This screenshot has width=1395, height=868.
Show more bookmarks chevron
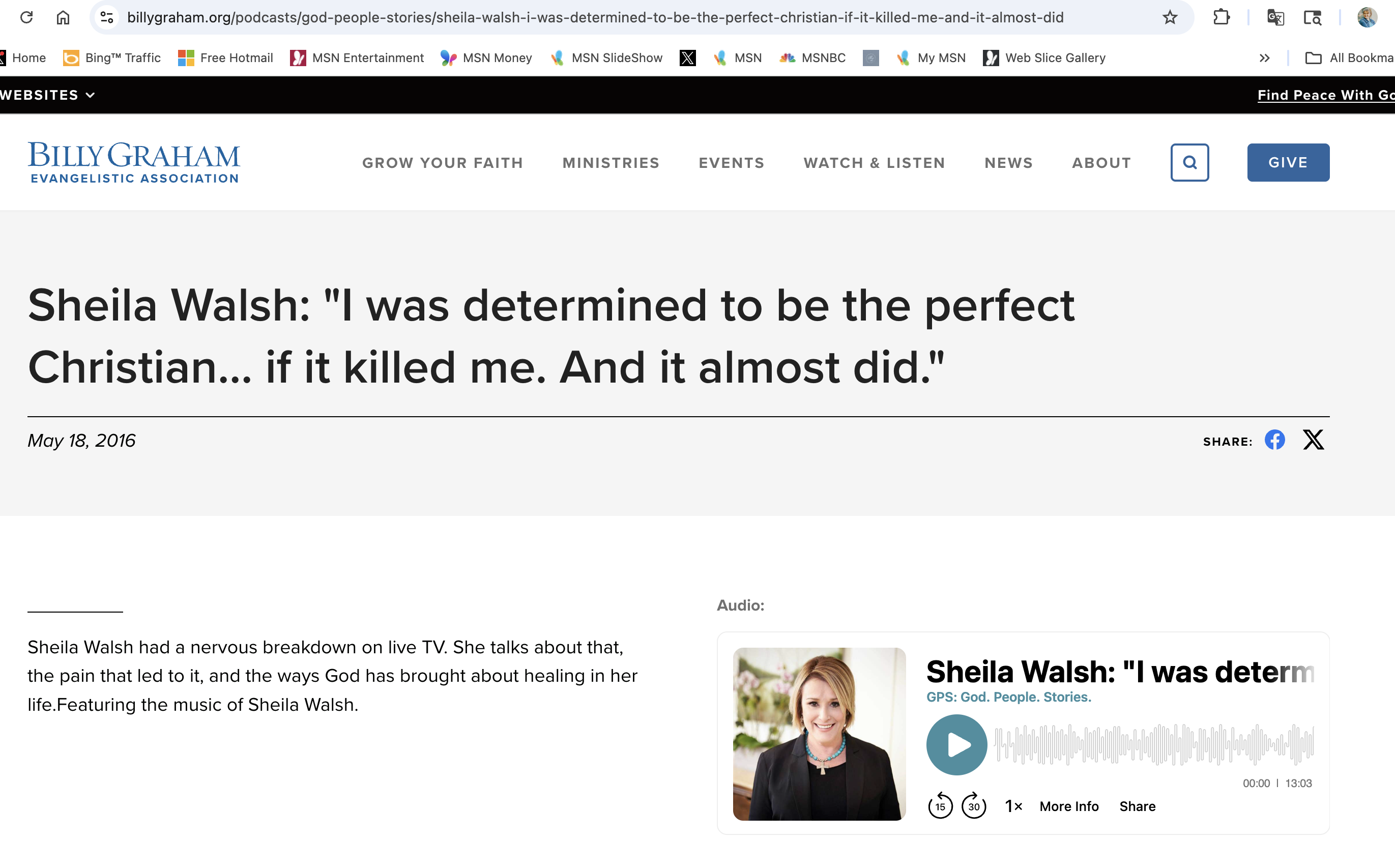(x=1264, y=58)
